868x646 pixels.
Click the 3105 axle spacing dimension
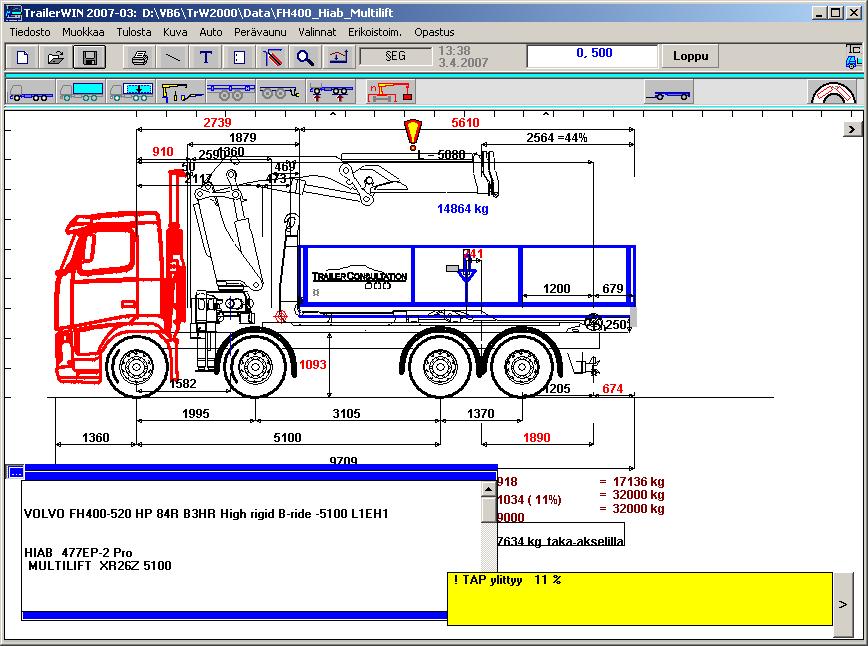[x=347, y=414]
